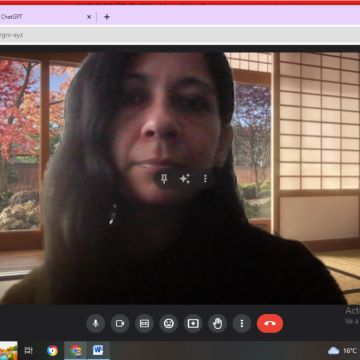Open a new browser tab

(107, 17)
